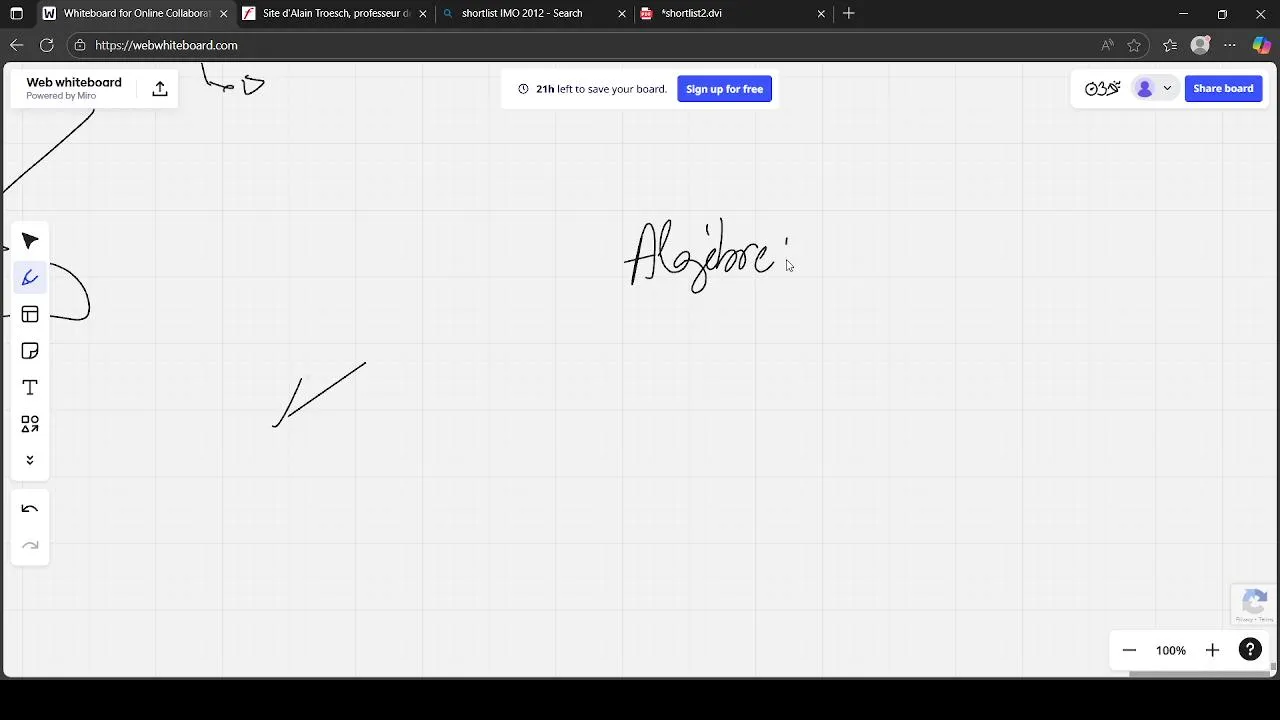Click the horizontal scrollbar at bottom
Screen dimensions: 1280x720
point(1200,673)
